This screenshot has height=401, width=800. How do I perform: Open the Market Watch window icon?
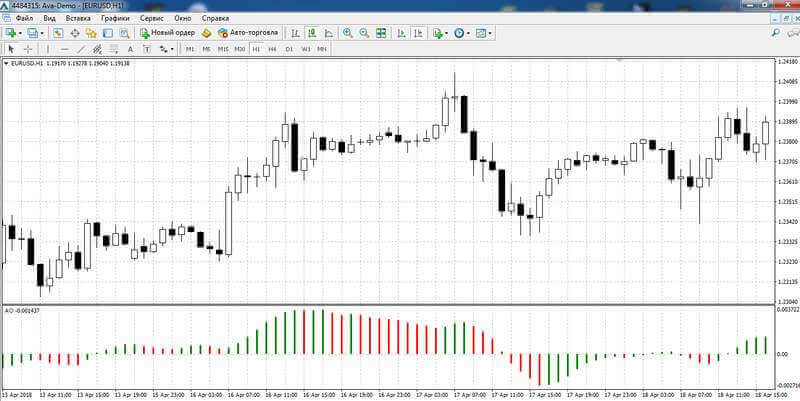click(58, 33)
